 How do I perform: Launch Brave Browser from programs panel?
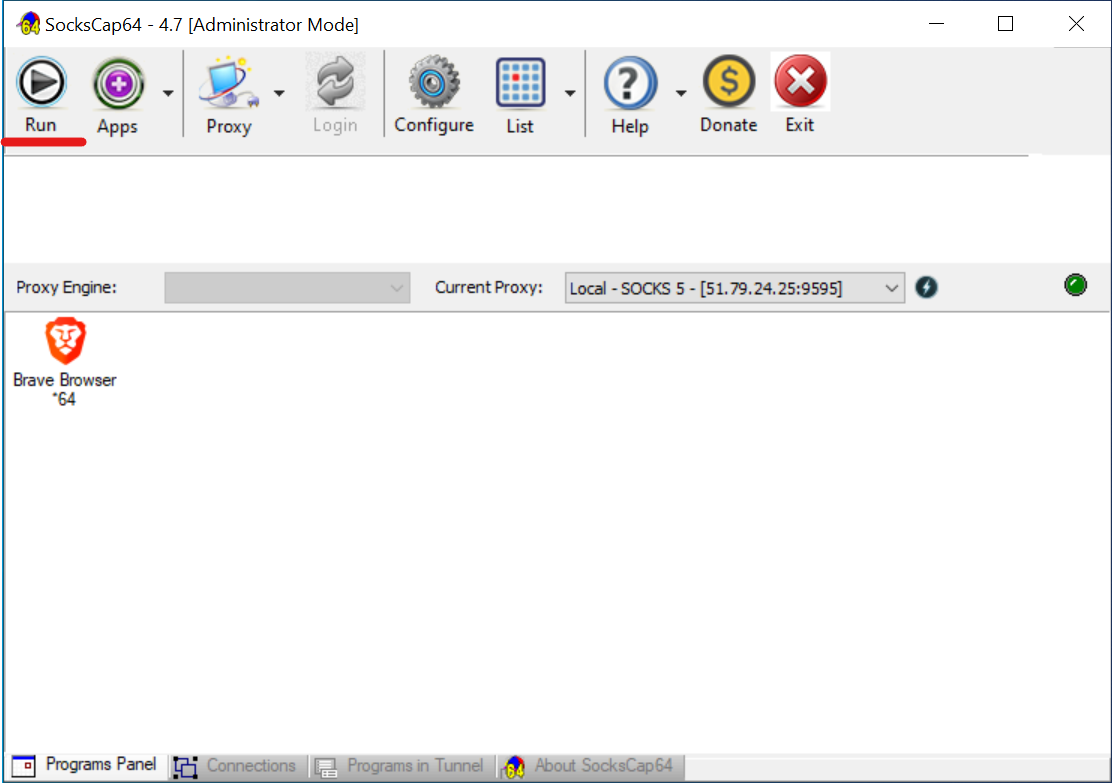click(65, 342)
